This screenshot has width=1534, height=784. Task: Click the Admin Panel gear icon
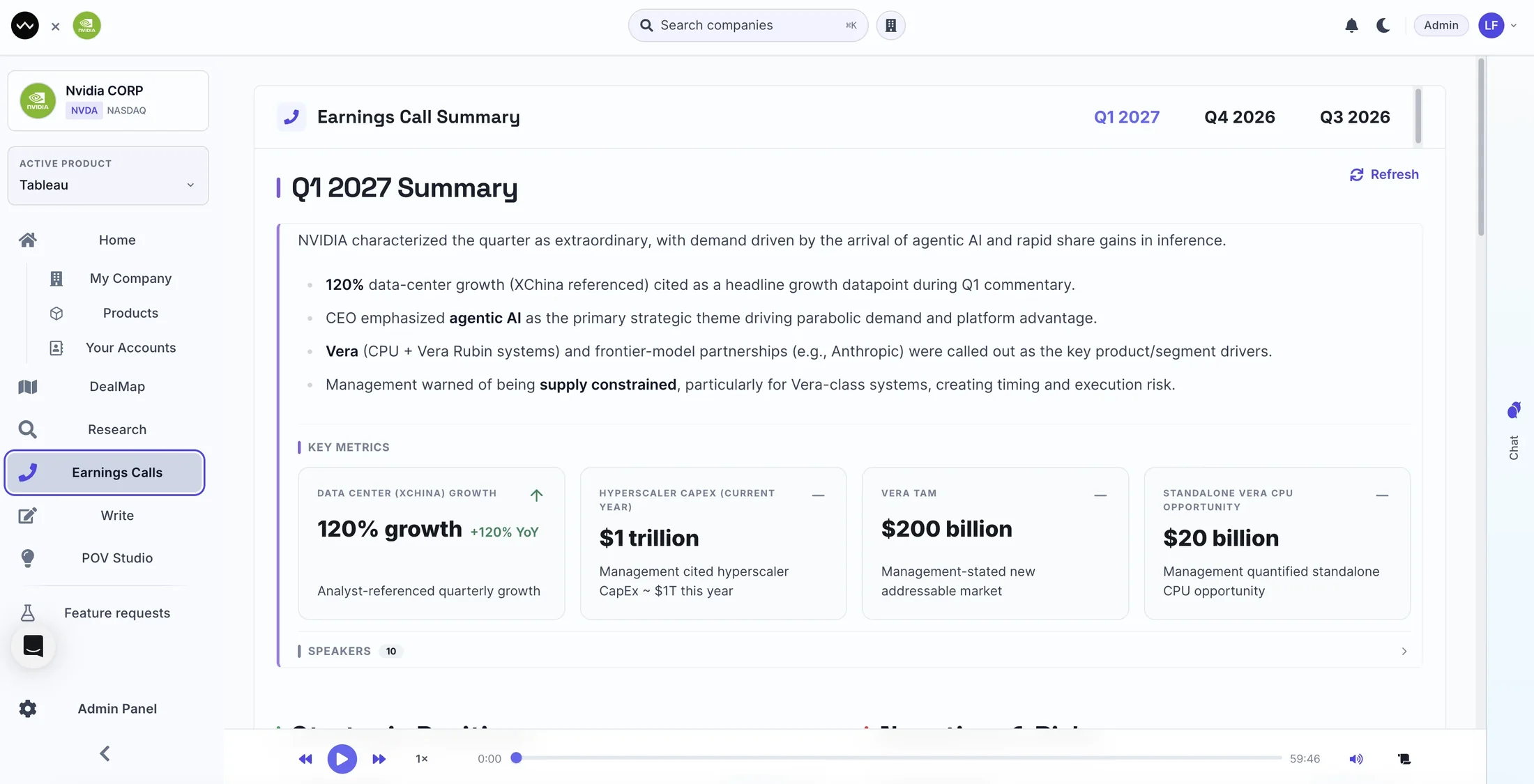tap(28, 709)
